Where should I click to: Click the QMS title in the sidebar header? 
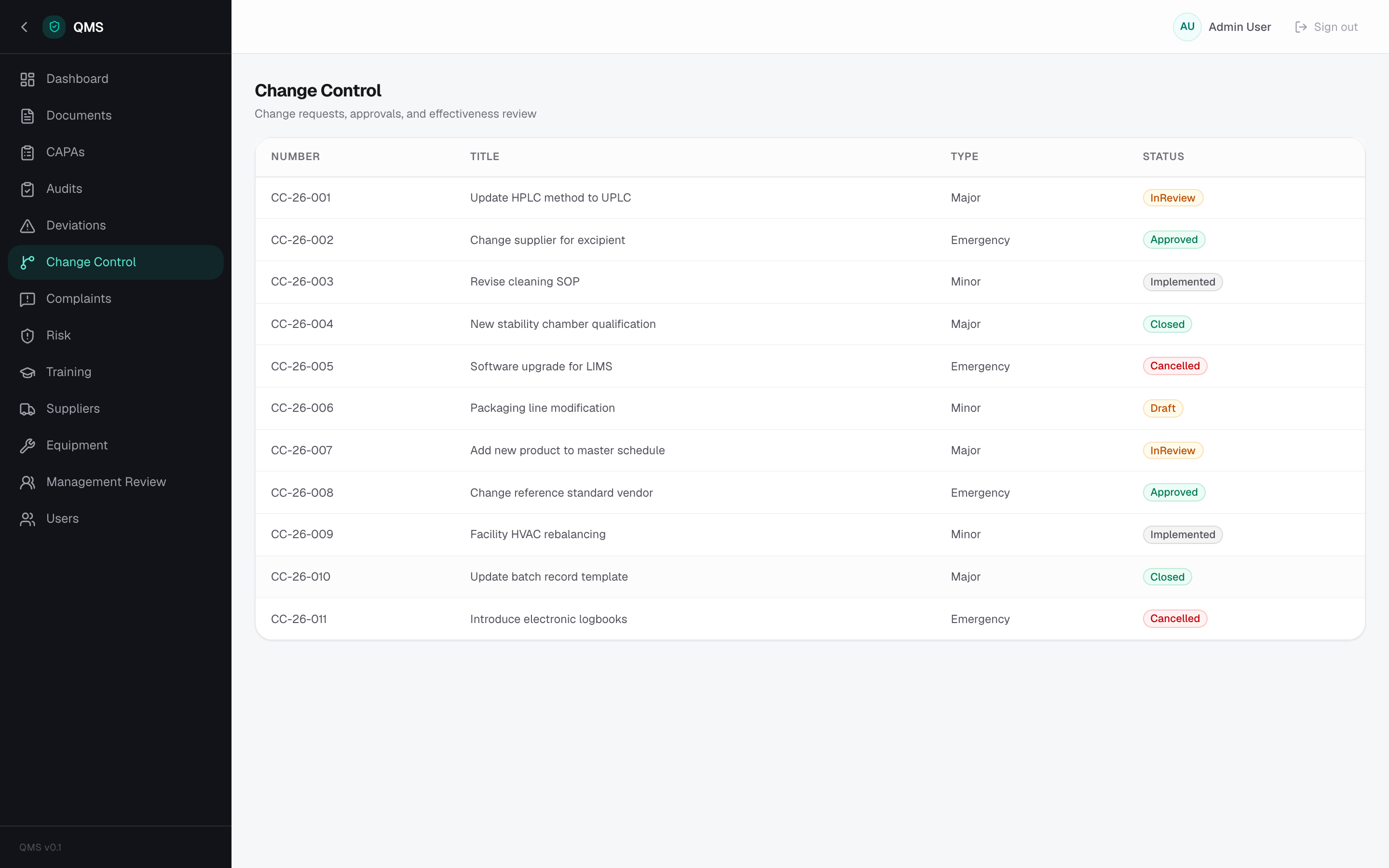[x=88, y=27]
